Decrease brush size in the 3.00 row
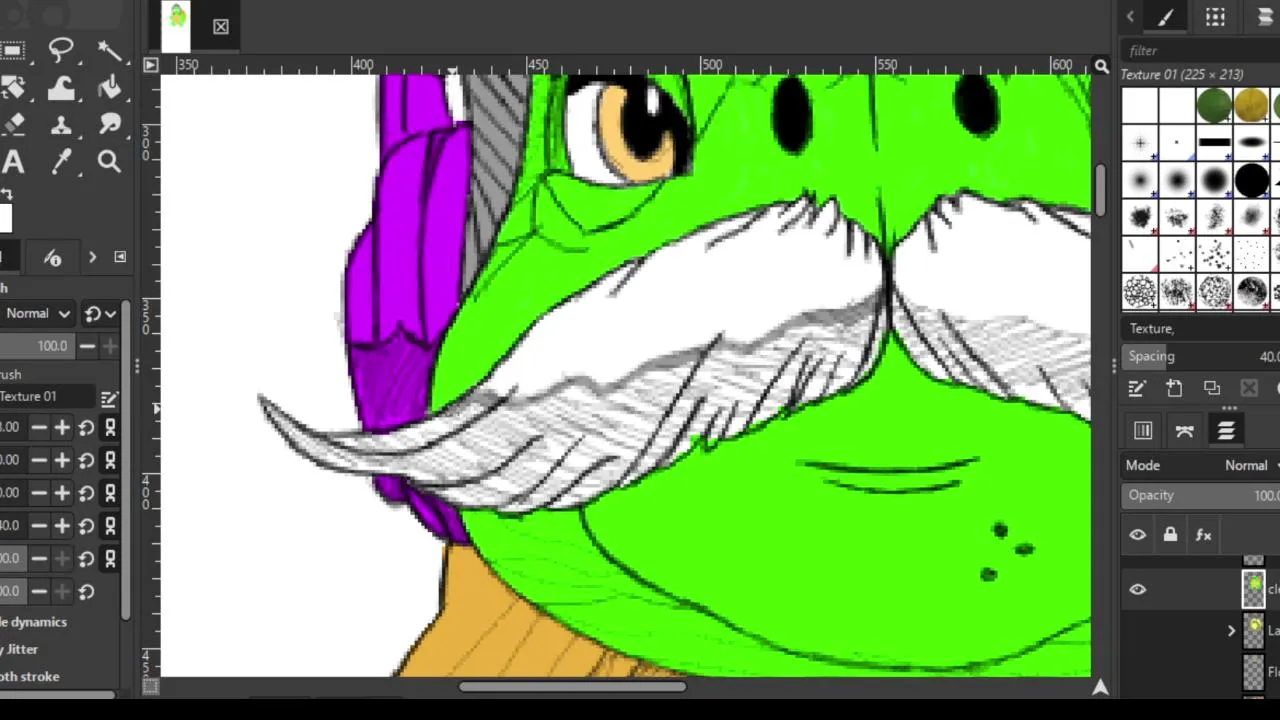This screenshot has width=1280, height=720. point(38,428)
